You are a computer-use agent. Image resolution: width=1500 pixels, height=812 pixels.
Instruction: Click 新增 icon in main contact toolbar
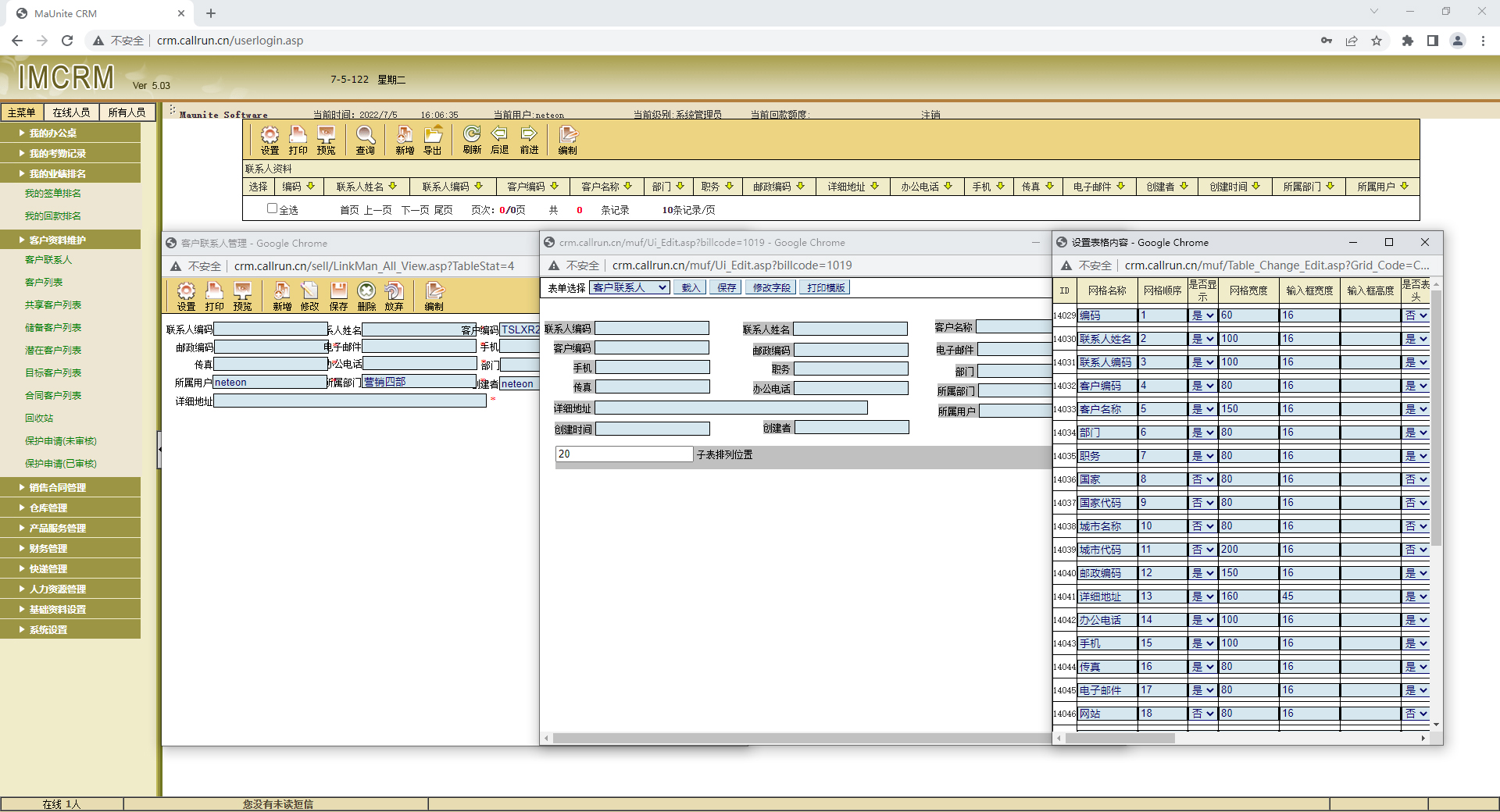(x=404, y=141)
